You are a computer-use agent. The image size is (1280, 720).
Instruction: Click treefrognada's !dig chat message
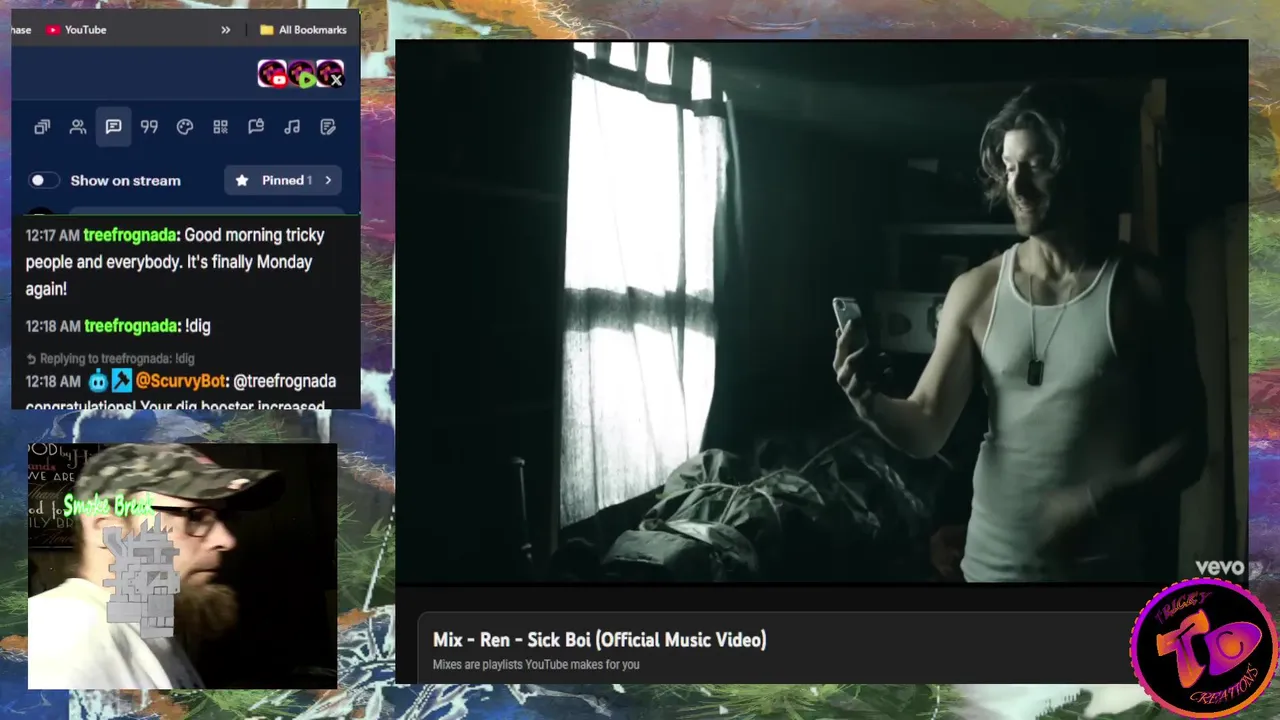point(118,326)
